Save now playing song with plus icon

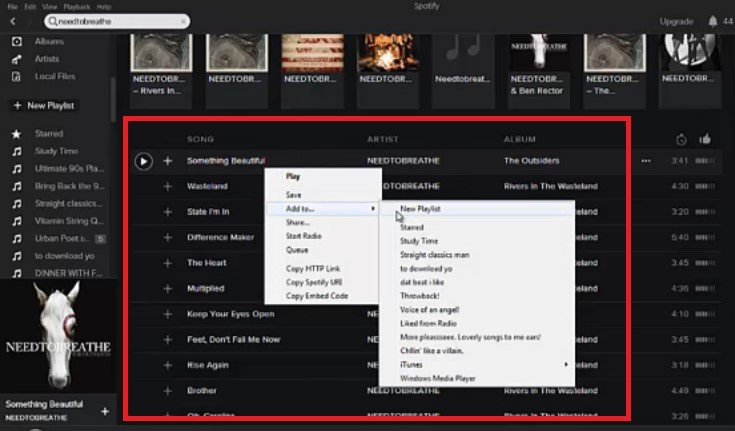[x=105, y=411]
